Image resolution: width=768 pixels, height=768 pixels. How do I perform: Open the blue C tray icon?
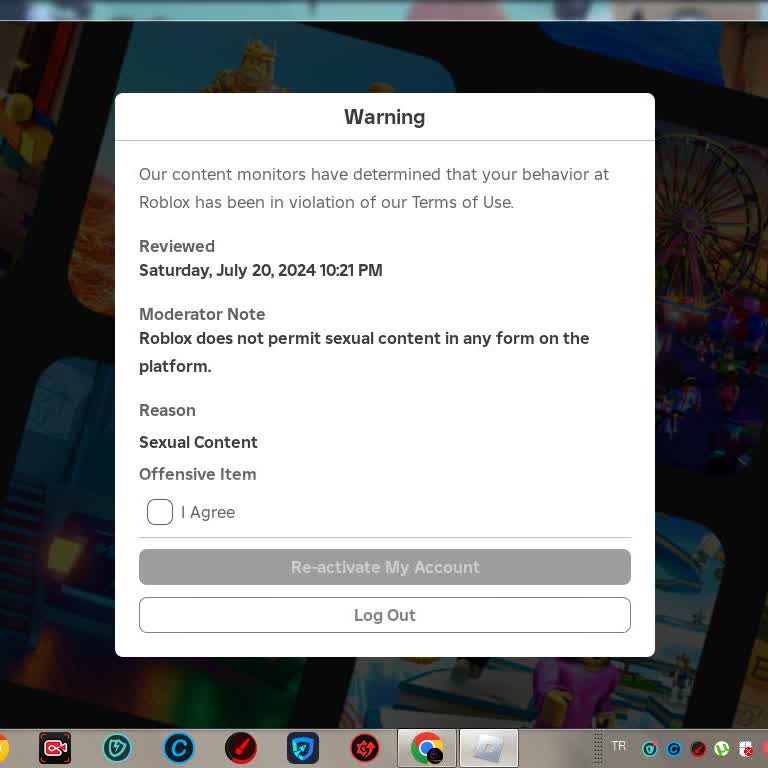coord(673,749)
